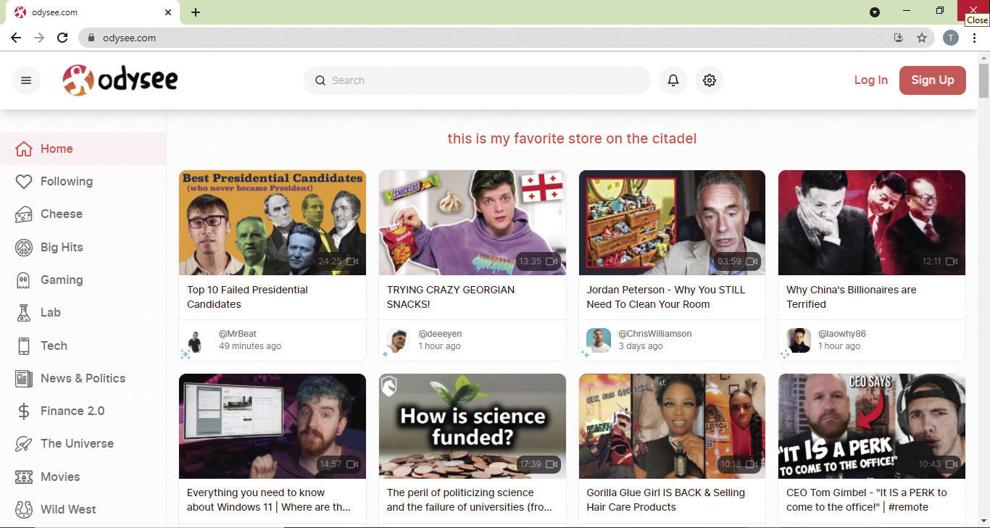Open the browser profile avatar
The width and height of the screenshot is (990, 528).
point(950,38)
